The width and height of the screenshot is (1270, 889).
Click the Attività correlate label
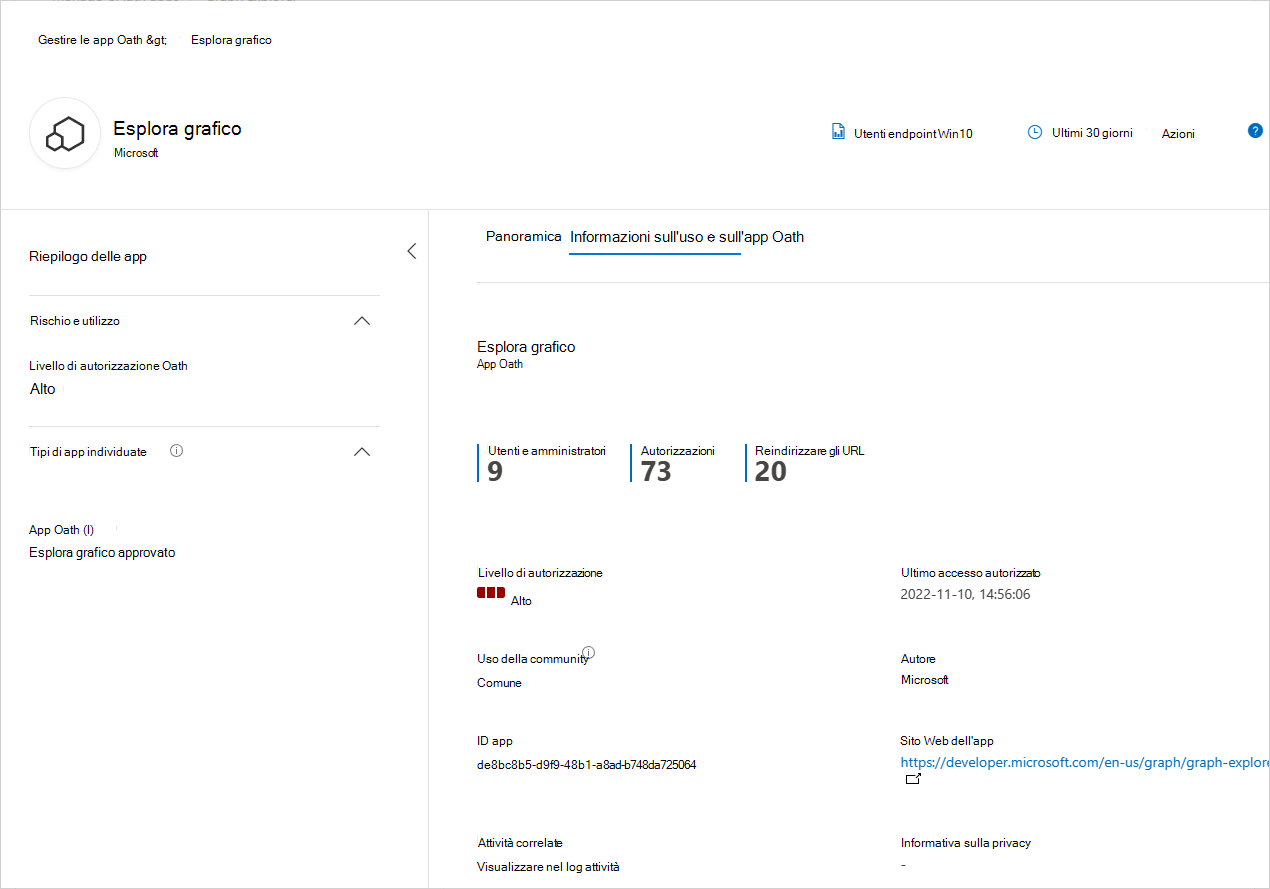tap(520, 843)
